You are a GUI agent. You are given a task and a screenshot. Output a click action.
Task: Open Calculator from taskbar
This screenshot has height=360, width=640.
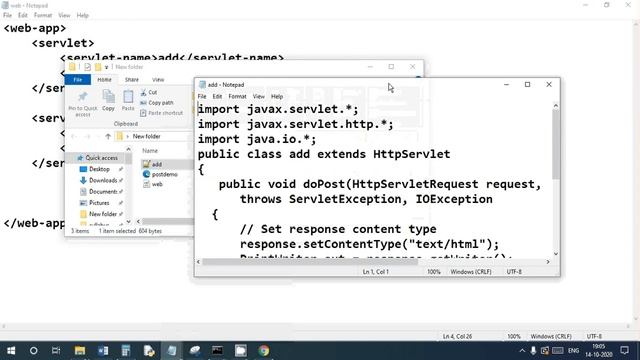pos(126,350)
